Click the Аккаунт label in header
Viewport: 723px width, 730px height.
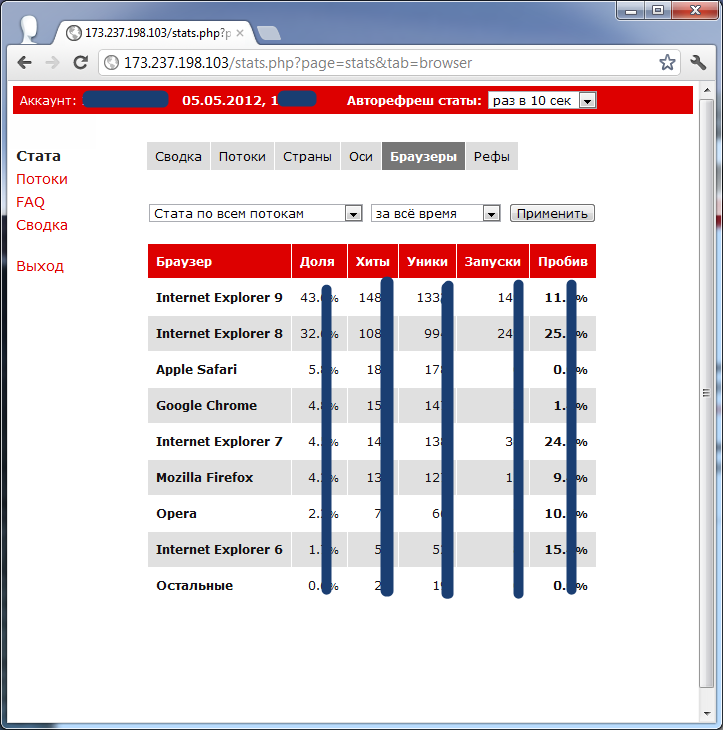coord(48,100)
